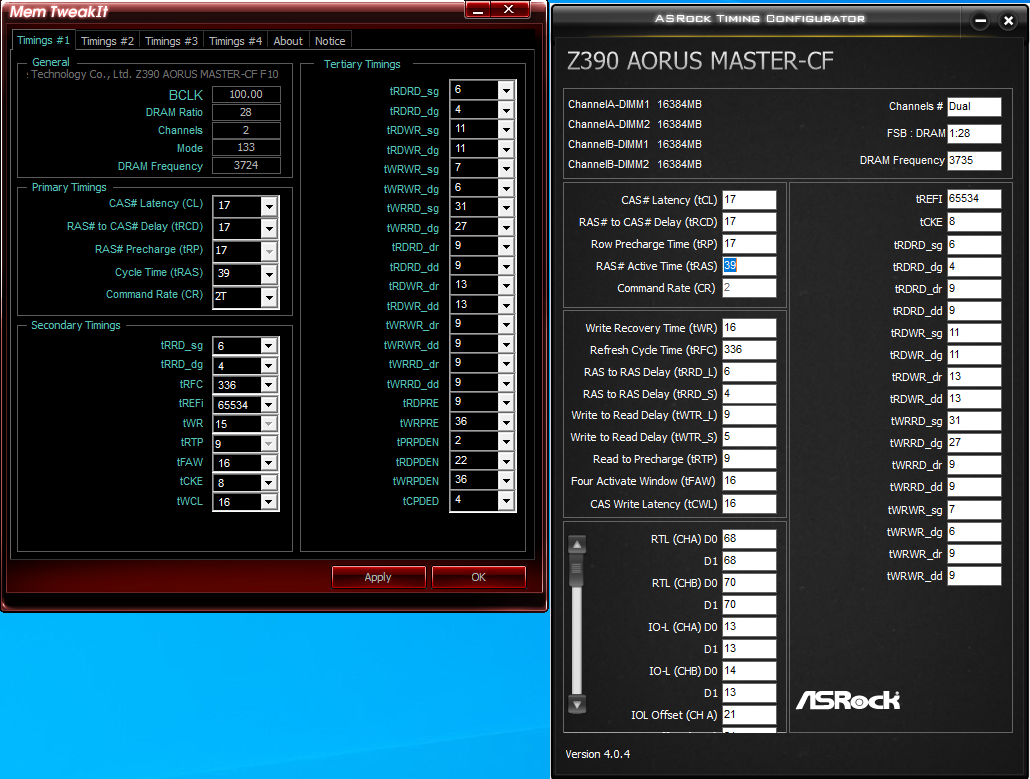The width and height of the screenshot is (1030, 779).
Task: Open the tRDWR_dr dropdown in Tertiary Timings
Action: (506, 286)
